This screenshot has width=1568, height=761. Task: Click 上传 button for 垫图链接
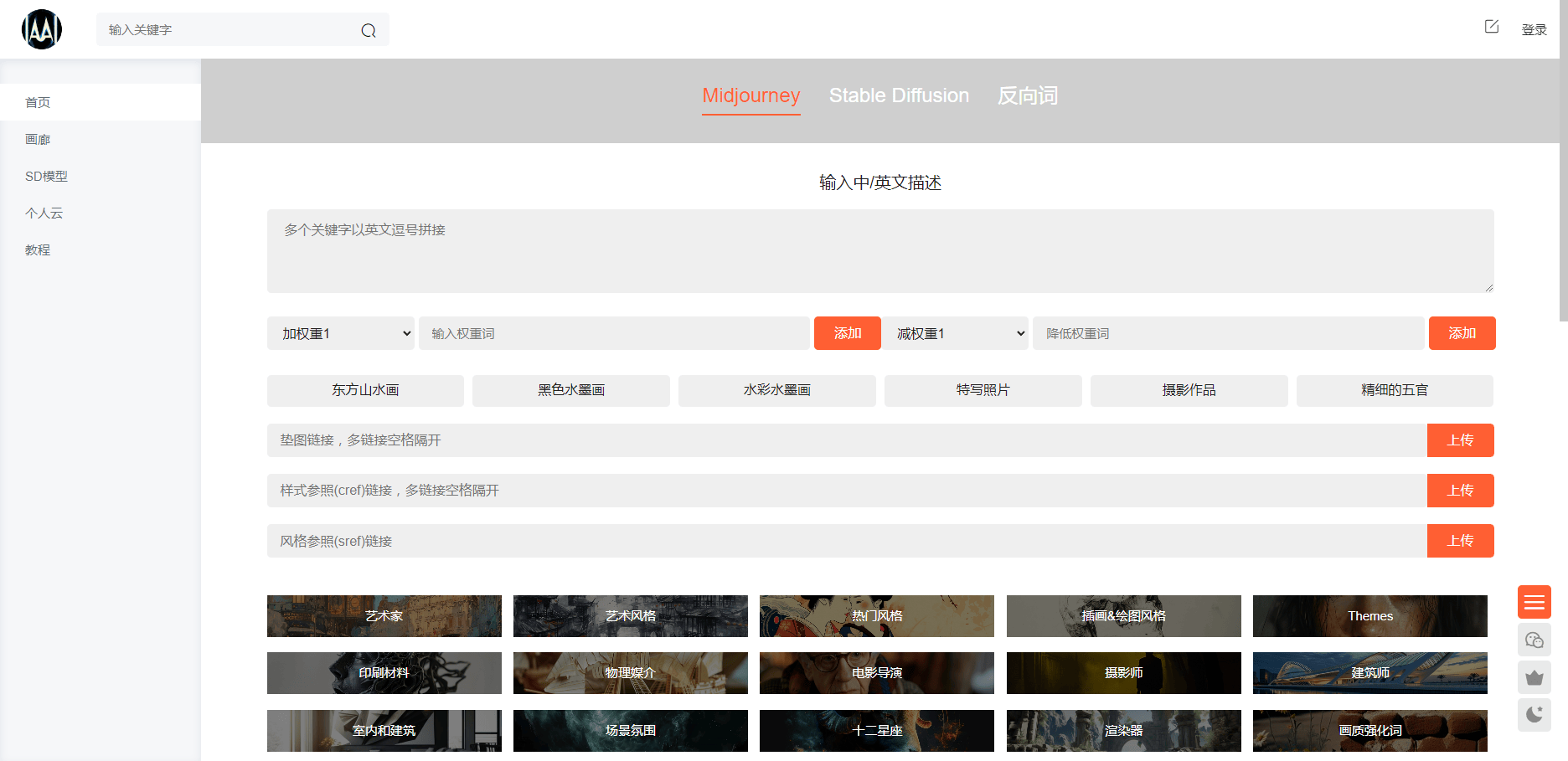[1460, 440]
